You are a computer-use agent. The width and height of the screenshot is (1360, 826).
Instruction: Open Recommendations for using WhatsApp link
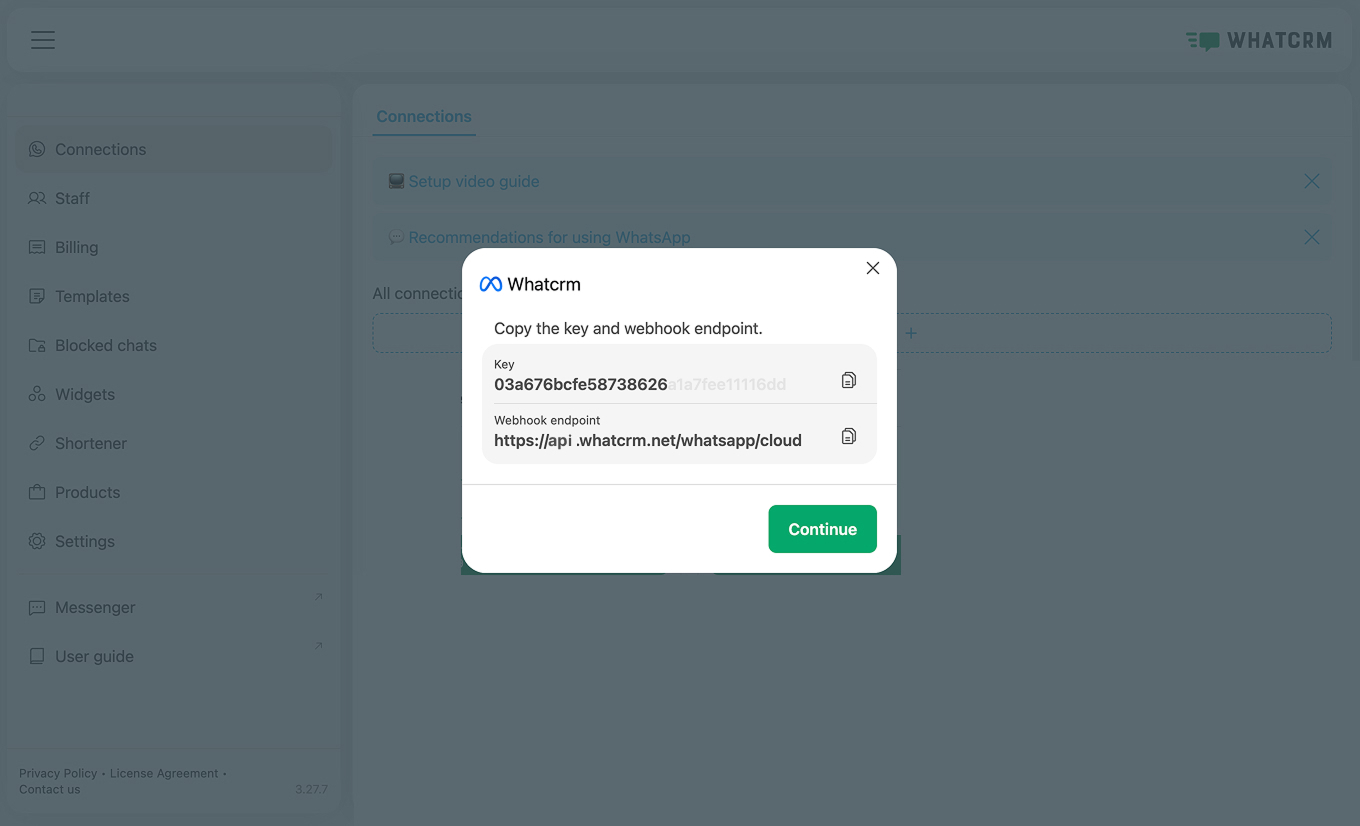click(549, 237)
